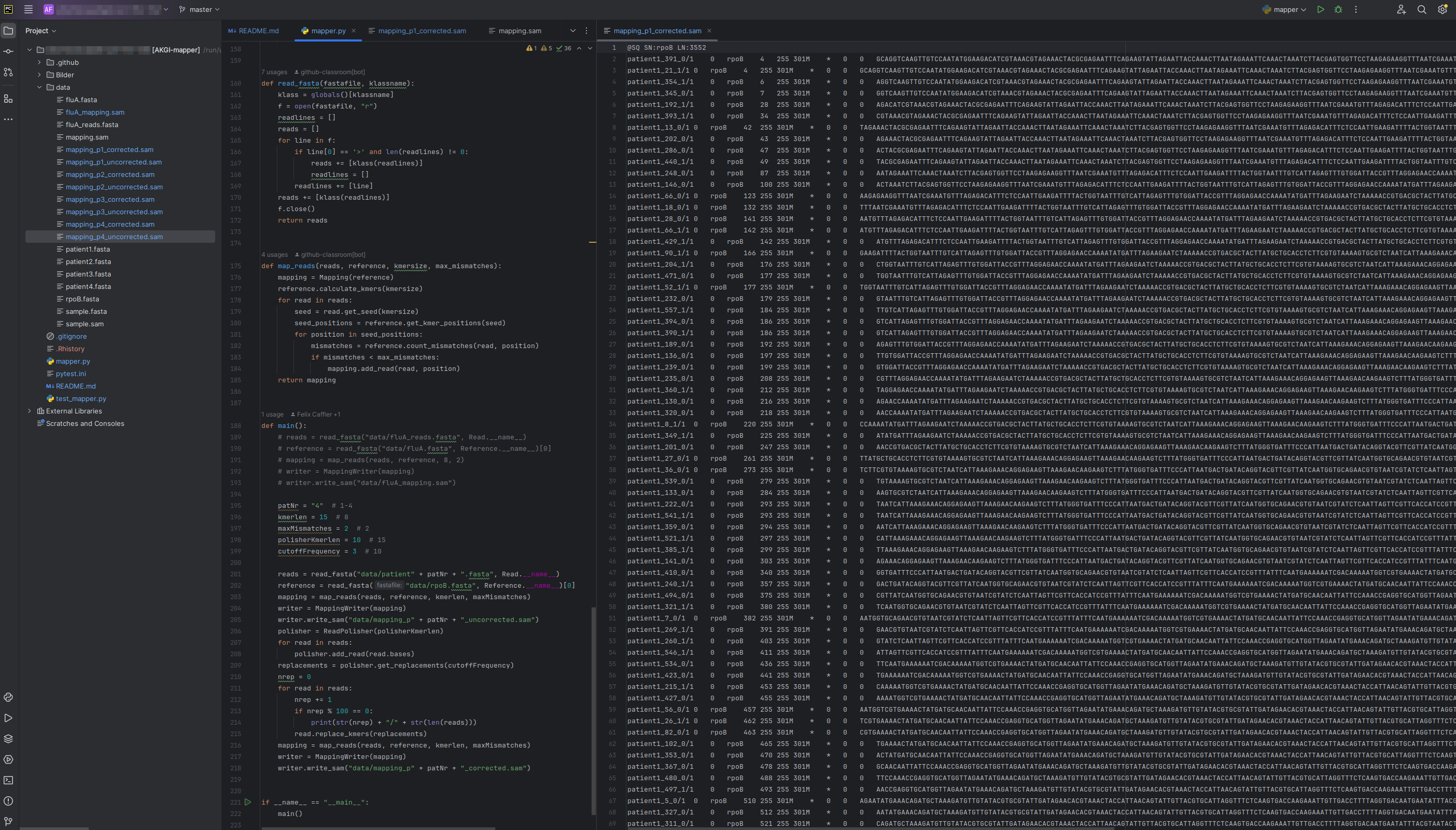This screenshot has width=1456, height=830.
Task: Click the '1 usage' code lens
Action: click(272, 414)
